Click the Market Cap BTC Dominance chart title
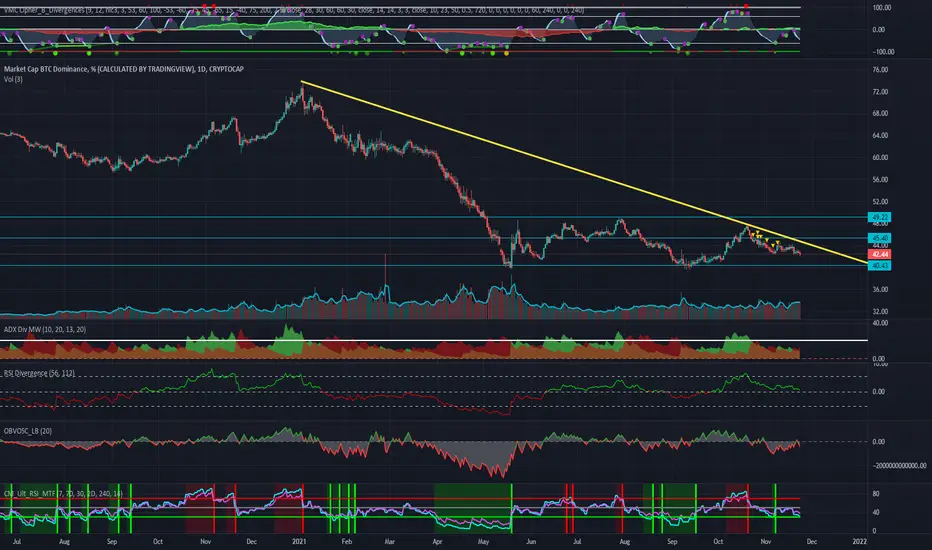Screen dimensions: 932x550 coord(124,69)
